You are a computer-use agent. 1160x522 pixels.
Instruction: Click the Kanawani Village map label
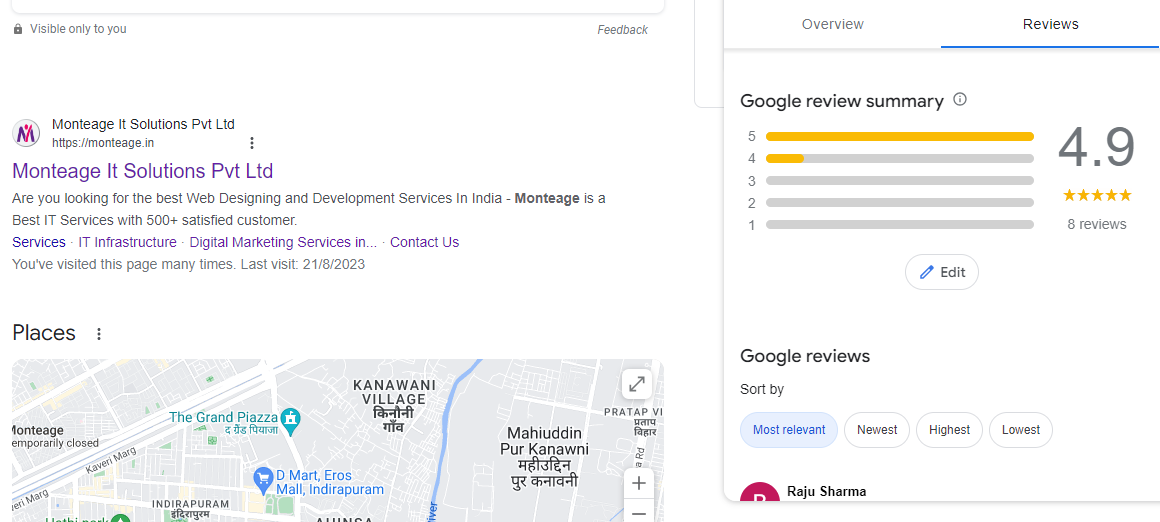393,406
